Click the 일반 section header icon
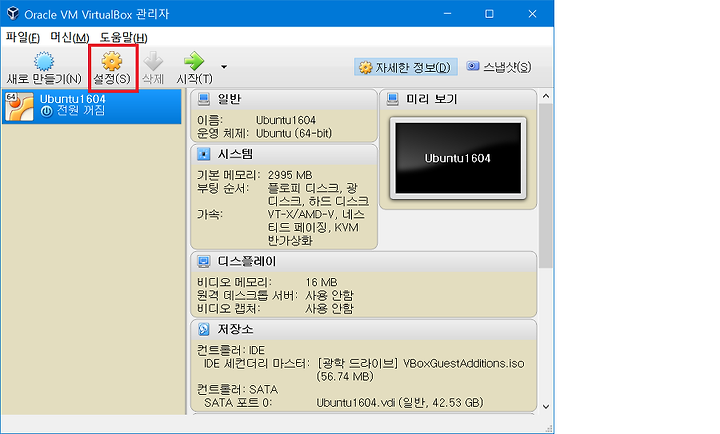This screenshot has width=720, height=434. [x=203, y=99]
